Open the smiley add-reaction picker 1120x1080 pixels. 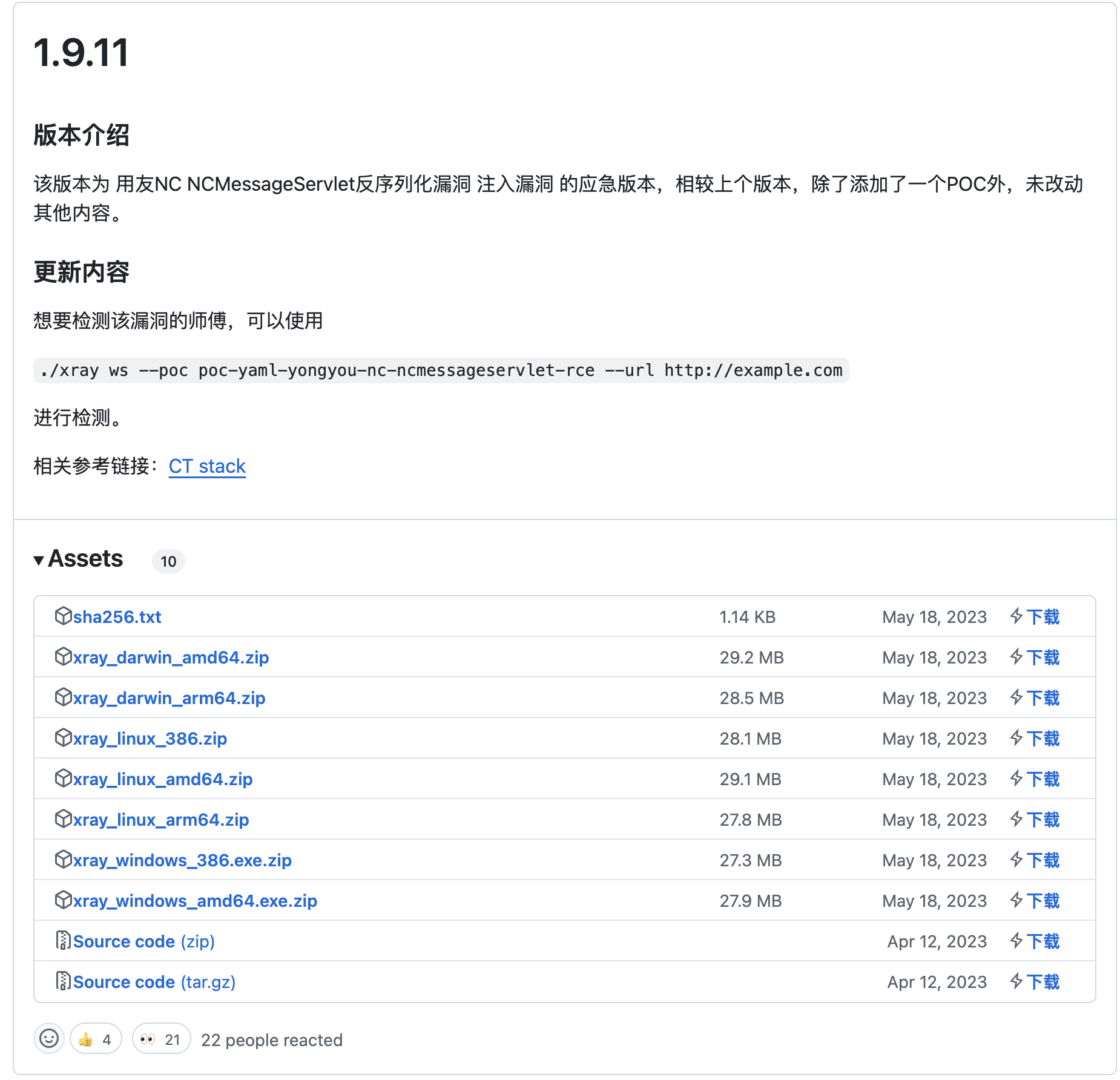tap(49, 1039)
